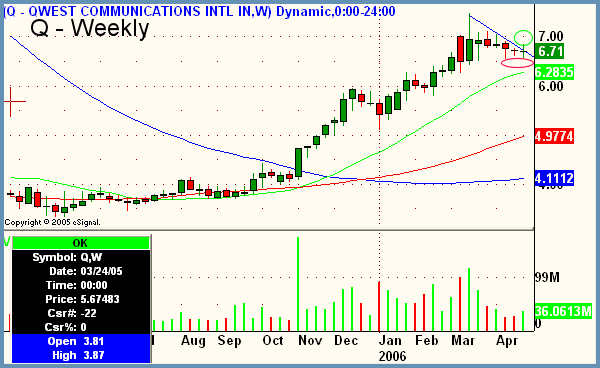Click the Aug label on time axis
This screenshot has width=600, height=368.
pos(193,340)
